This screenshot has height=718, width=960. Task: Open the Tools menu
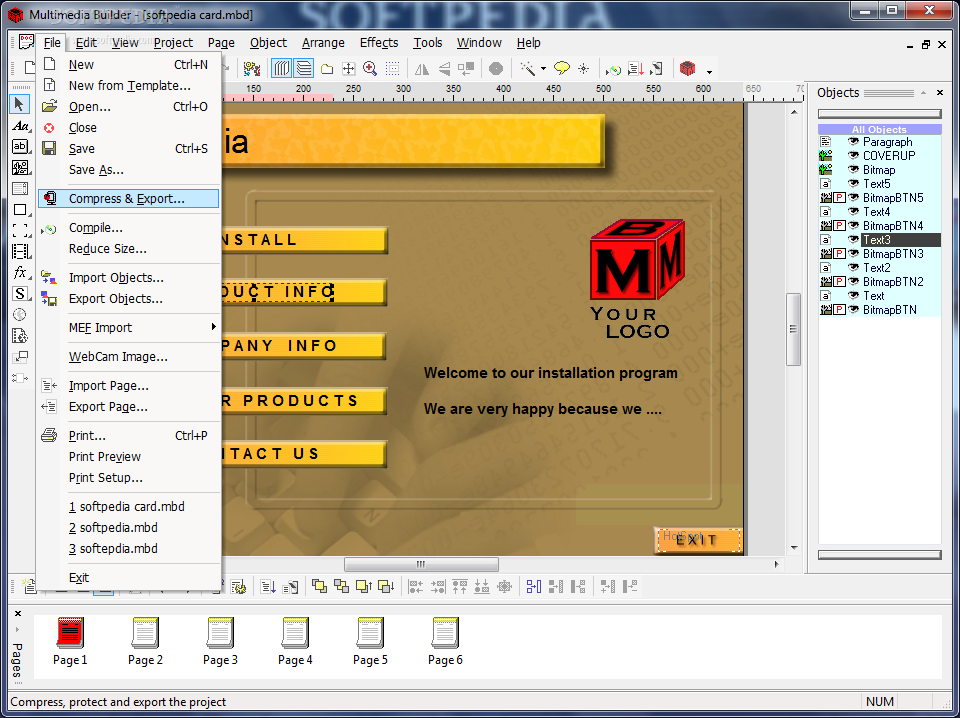tap(427, 43)
